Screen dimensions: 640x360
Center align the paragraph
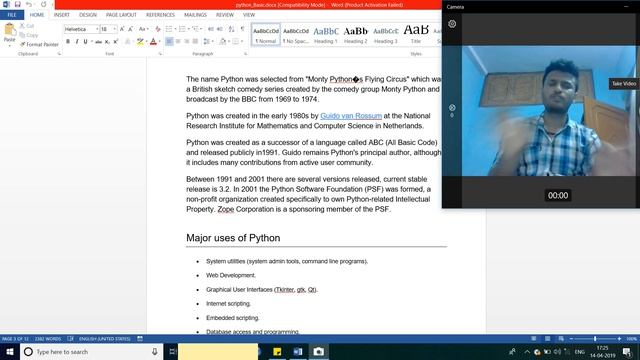(178, 42)
